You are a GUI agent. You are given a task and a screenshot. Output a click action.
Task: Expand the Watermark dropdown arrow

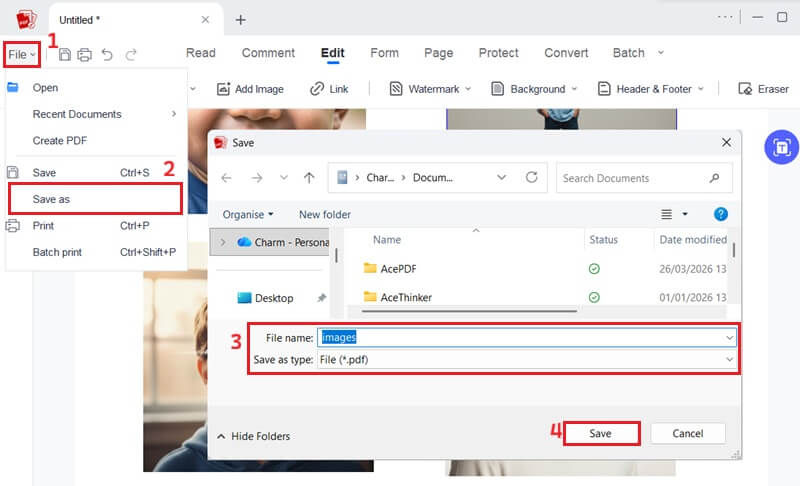click(468, 89)
